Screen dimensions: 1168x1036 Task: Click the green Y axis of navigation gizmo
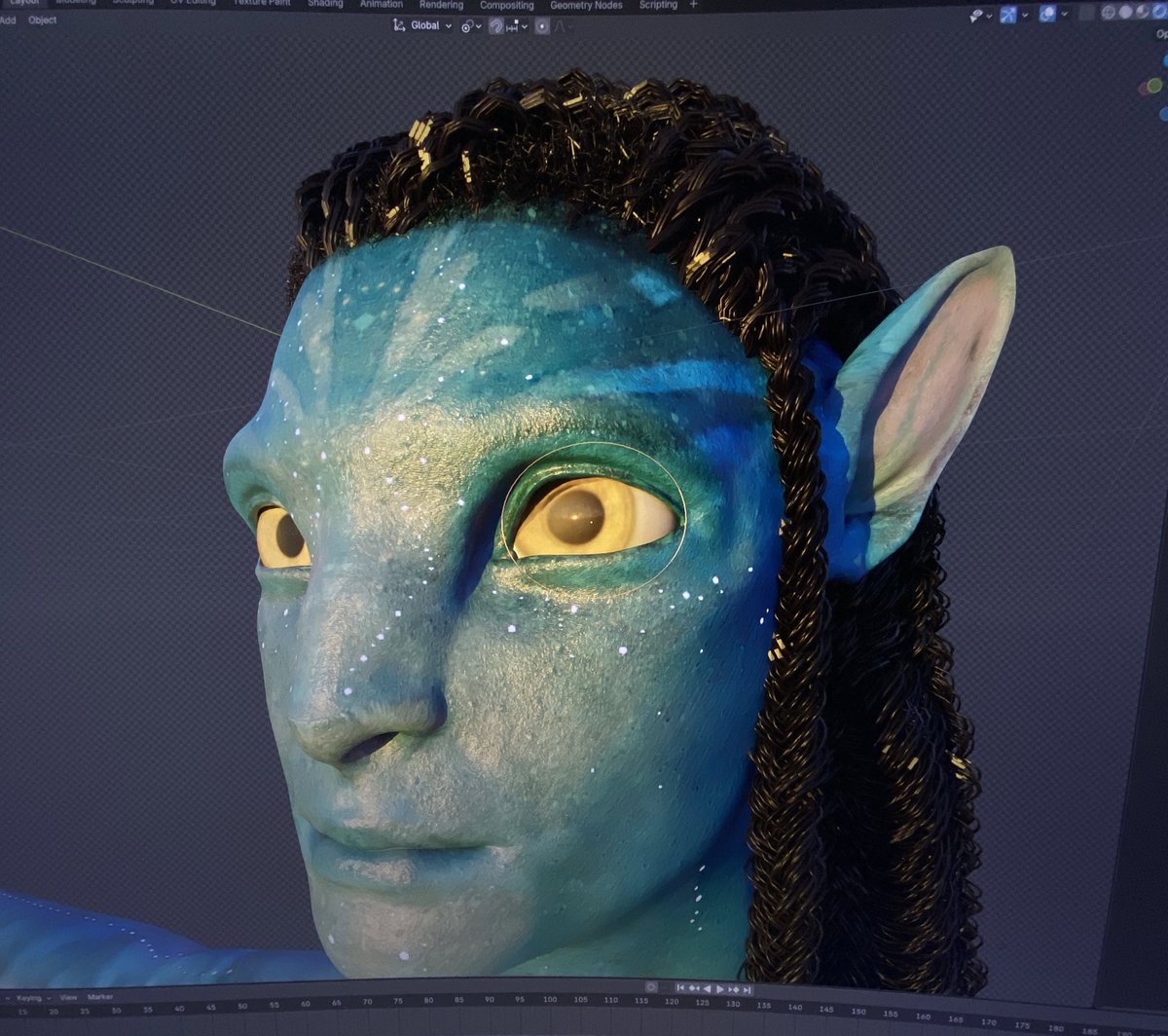point(1154,86)
